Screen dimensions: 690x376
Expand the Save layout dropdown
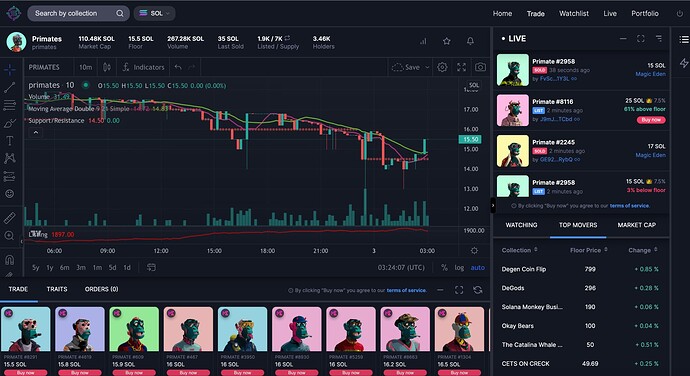(x=427, y=67)
